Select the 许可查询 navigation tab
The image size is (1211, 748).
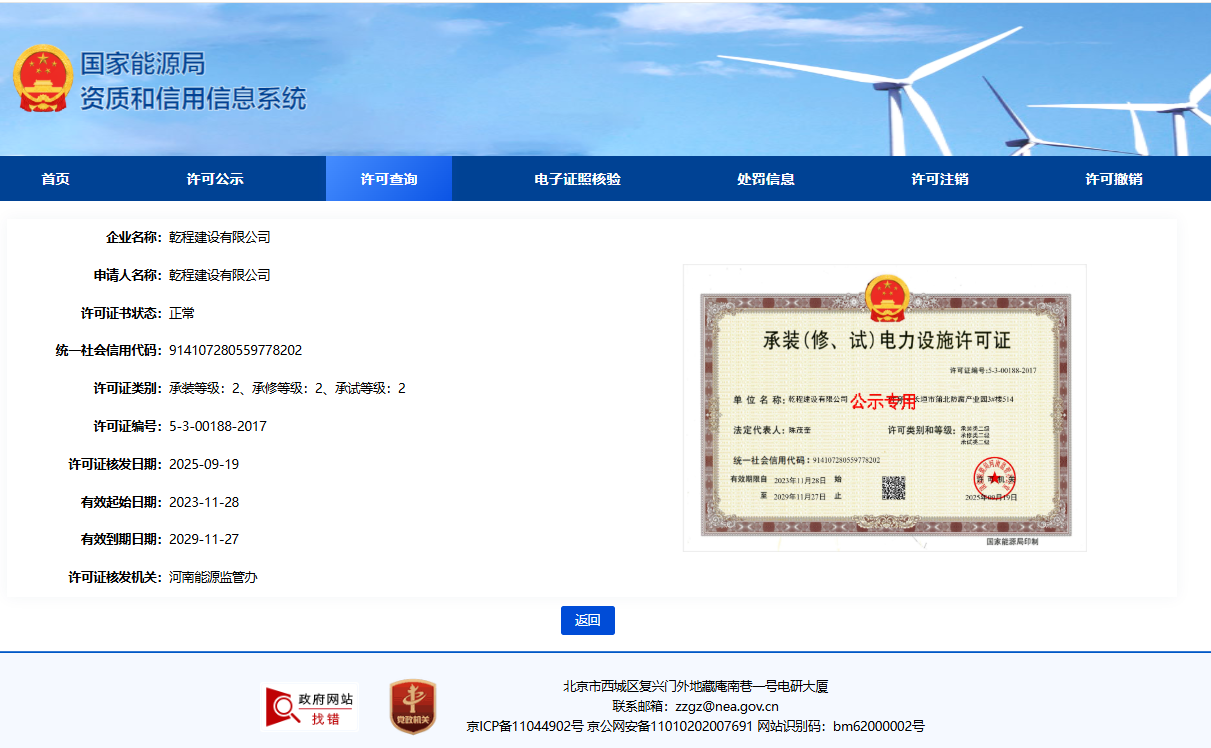point(389,179)
